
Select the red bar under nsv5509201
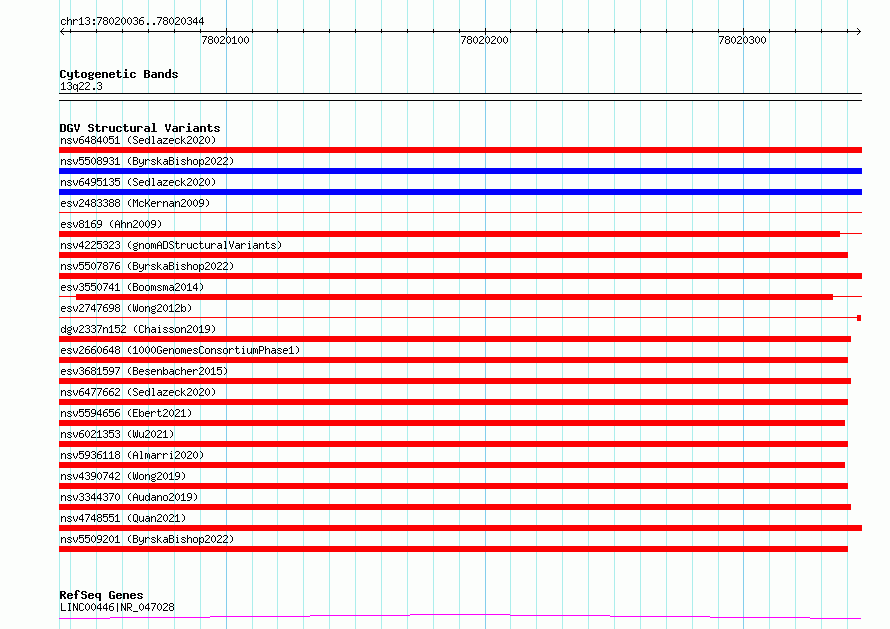coord(454,549)
